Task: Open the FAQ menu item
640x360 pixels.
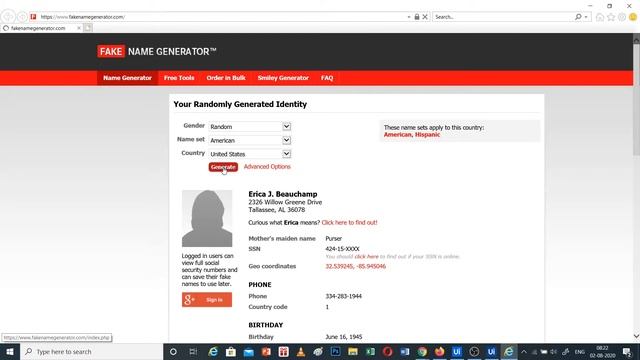Action: (327, 78)
